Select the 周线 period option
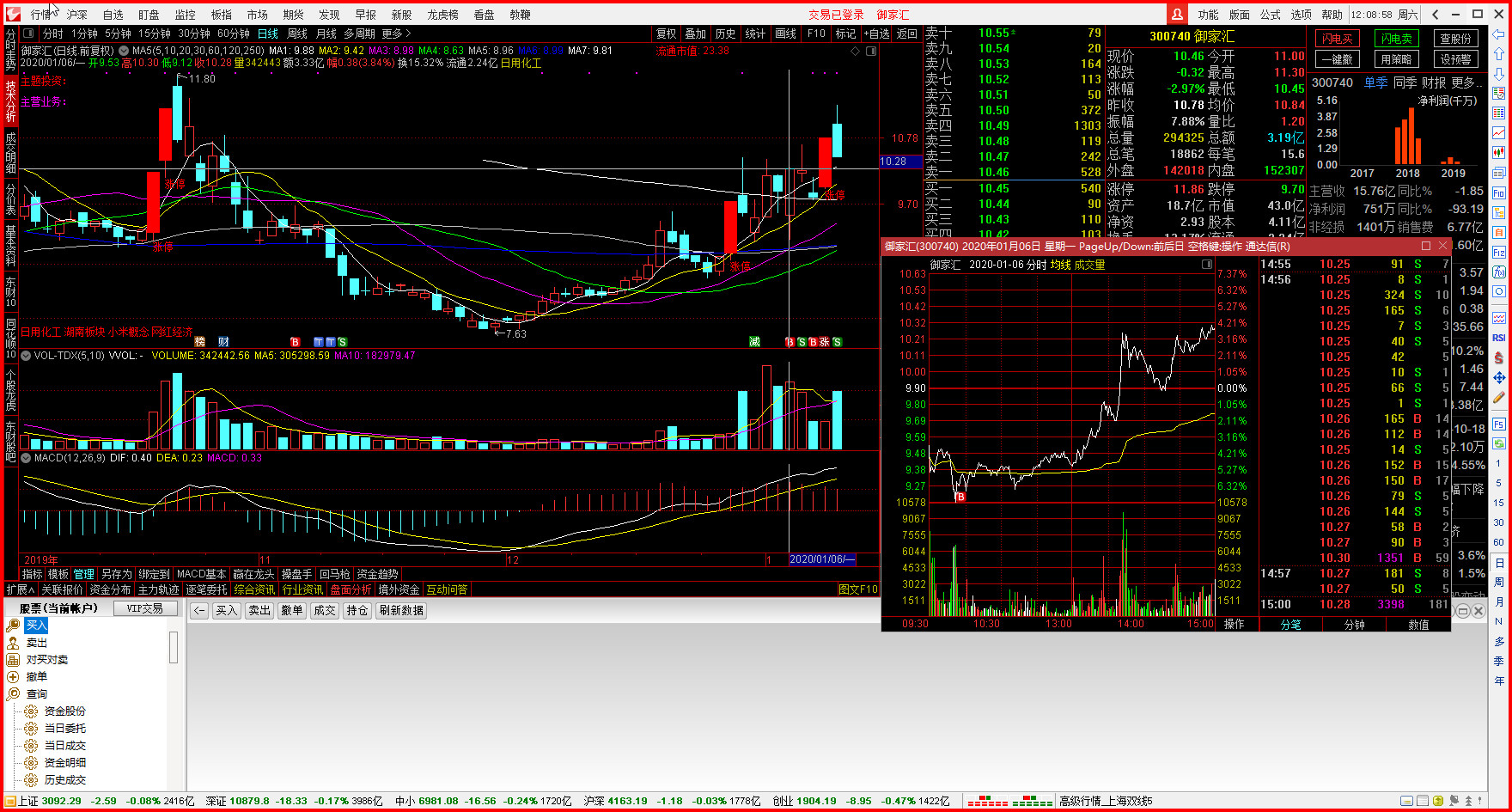1512x812 pixels. coord(297,34)
